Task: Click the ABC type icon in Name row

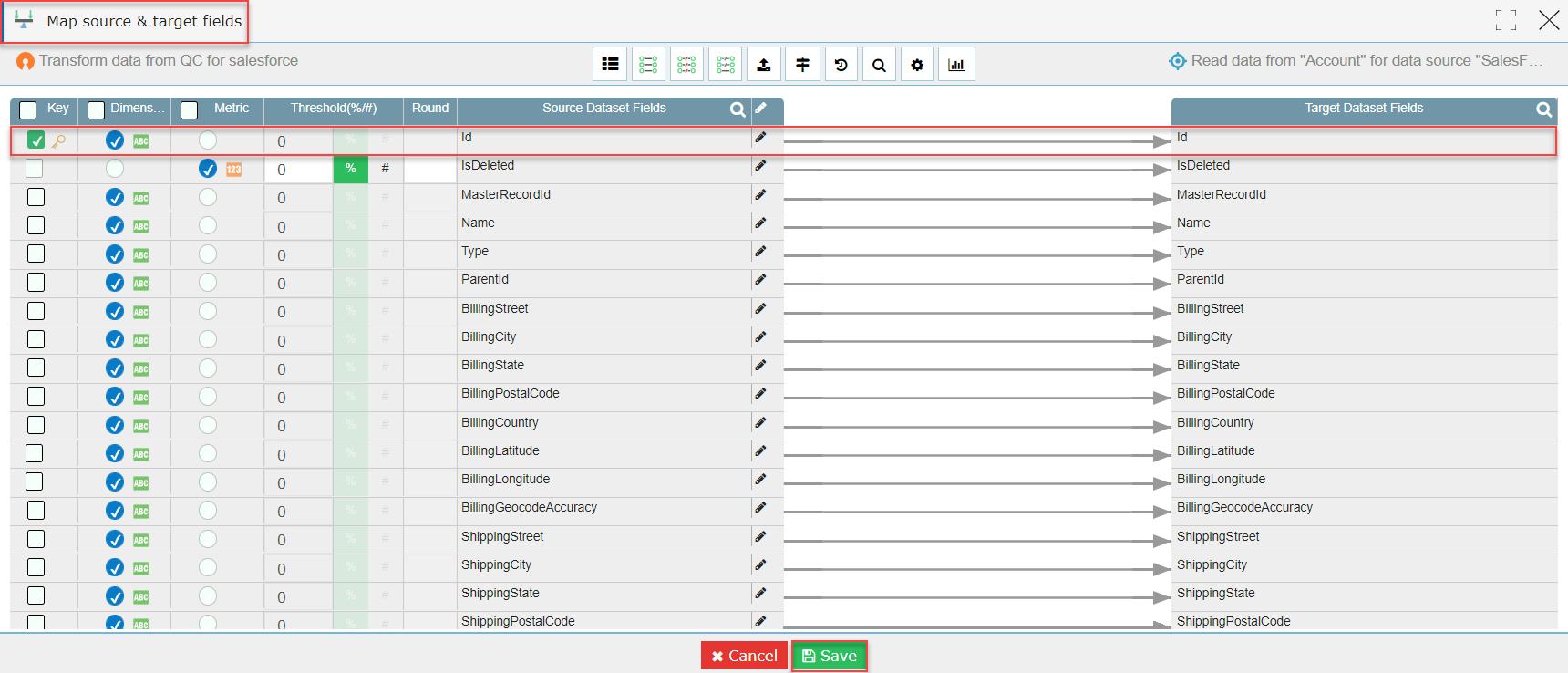Action: pyautogui.click(x=140, y=226)
